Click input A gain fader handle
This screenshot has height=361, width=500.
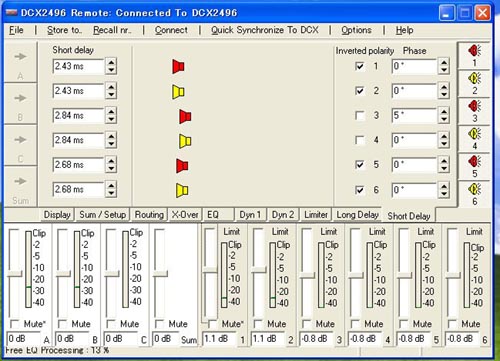[14, 274]
